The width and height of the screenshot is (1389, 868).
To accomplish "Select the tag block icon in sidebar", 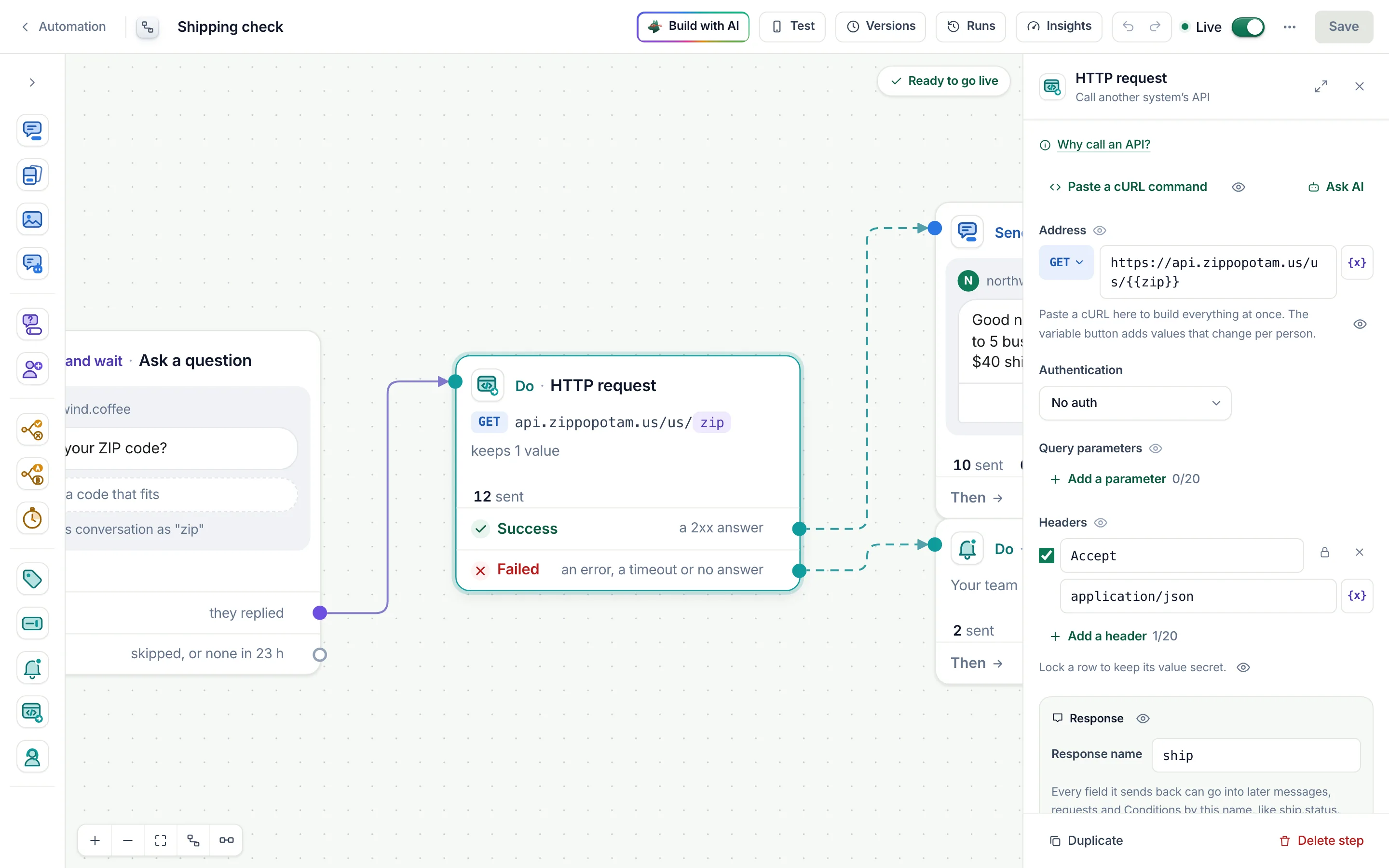I will [x=32, y=579].
